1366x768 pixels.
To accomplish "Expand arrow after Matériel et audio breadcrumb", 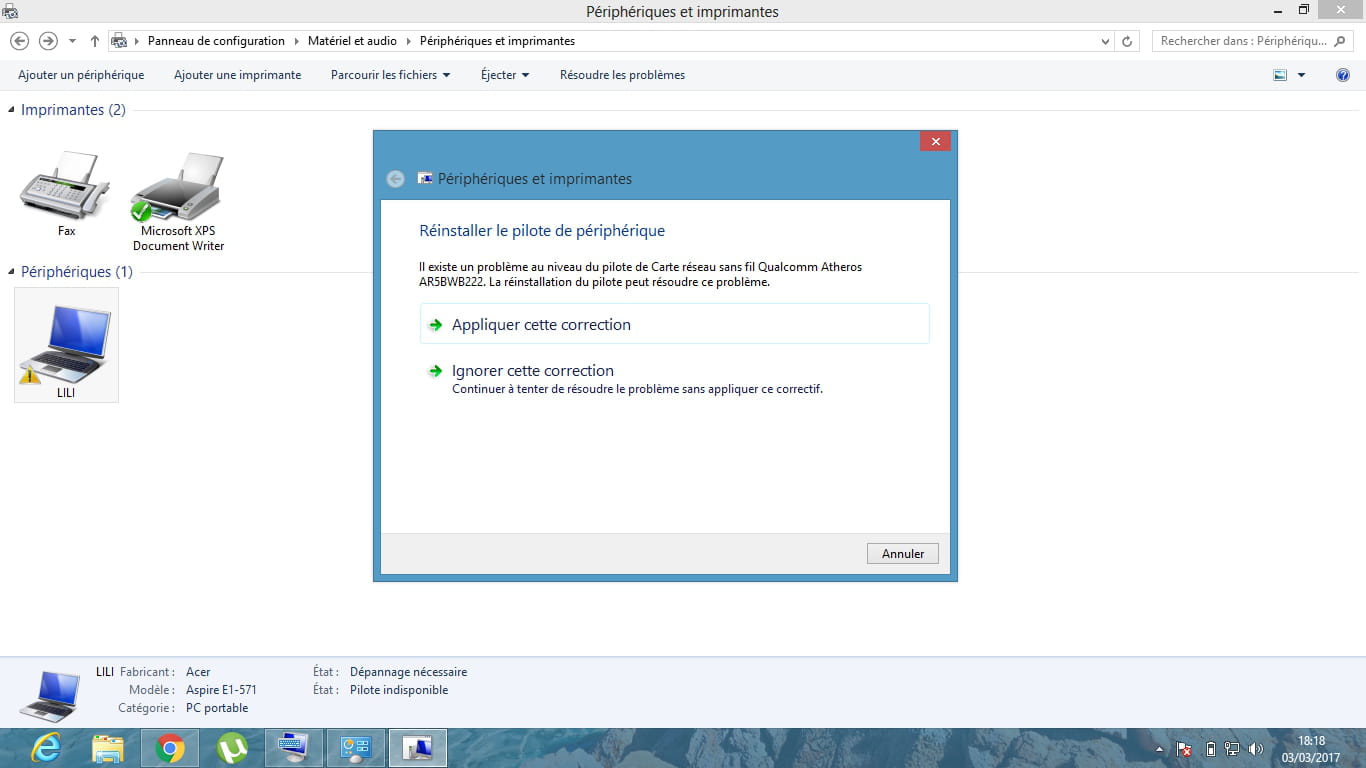I will 408,42.
